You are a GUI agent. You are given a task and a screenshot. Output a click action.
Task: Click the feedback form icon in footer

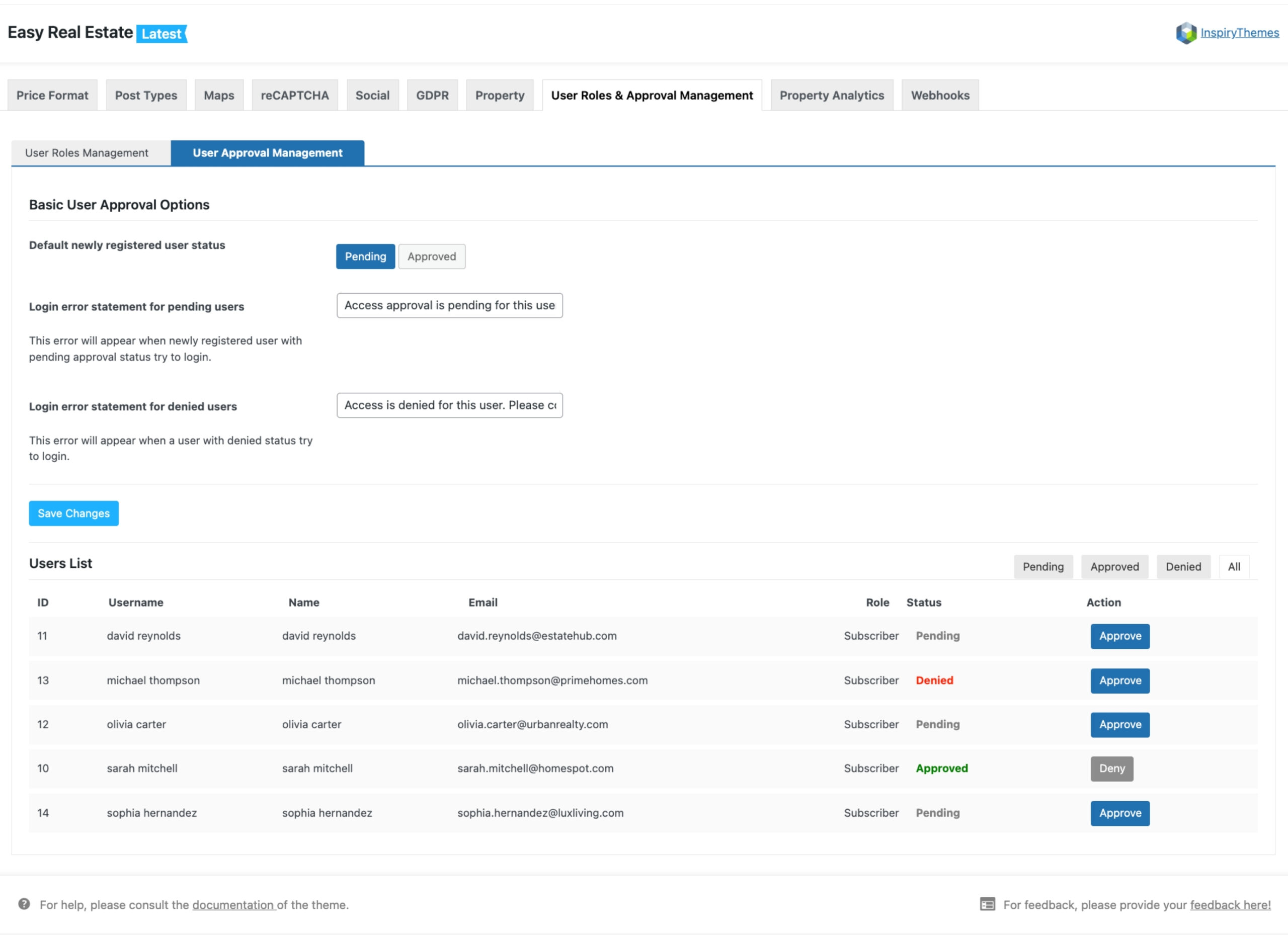(987, 904)
